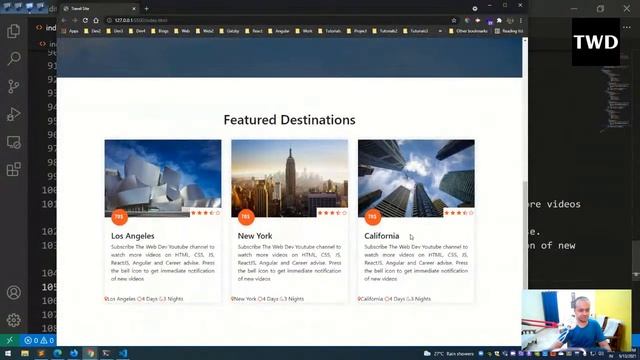Open the Blogs bookmark folder

[160, 31]
